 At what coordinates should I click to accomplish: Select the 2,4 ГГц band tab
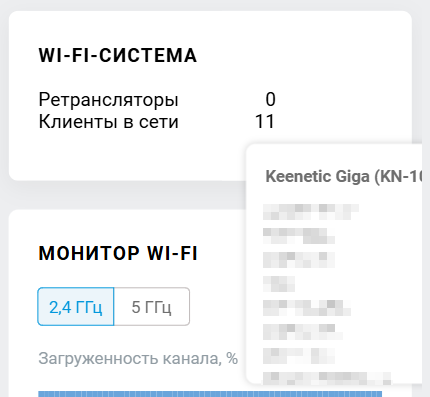point(76,307)
